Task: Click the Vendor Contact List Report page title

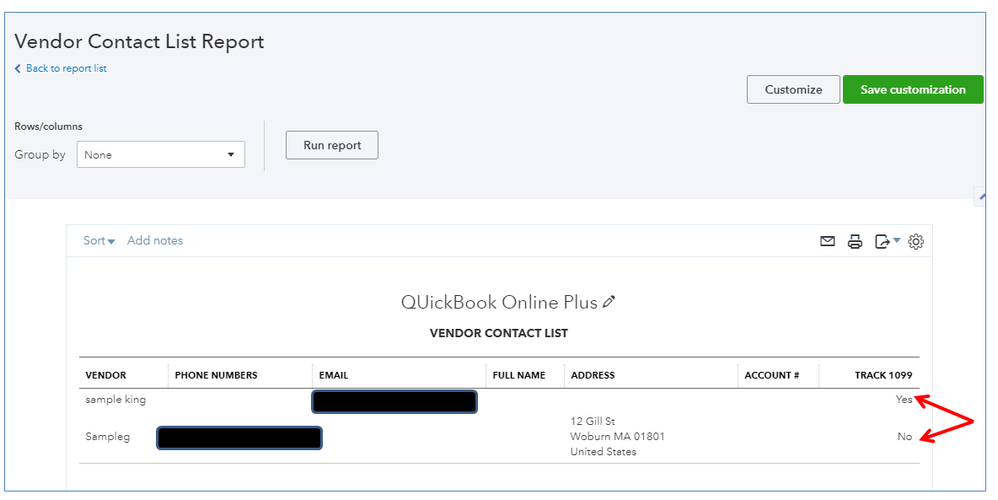Action: [x=139, y=41]
